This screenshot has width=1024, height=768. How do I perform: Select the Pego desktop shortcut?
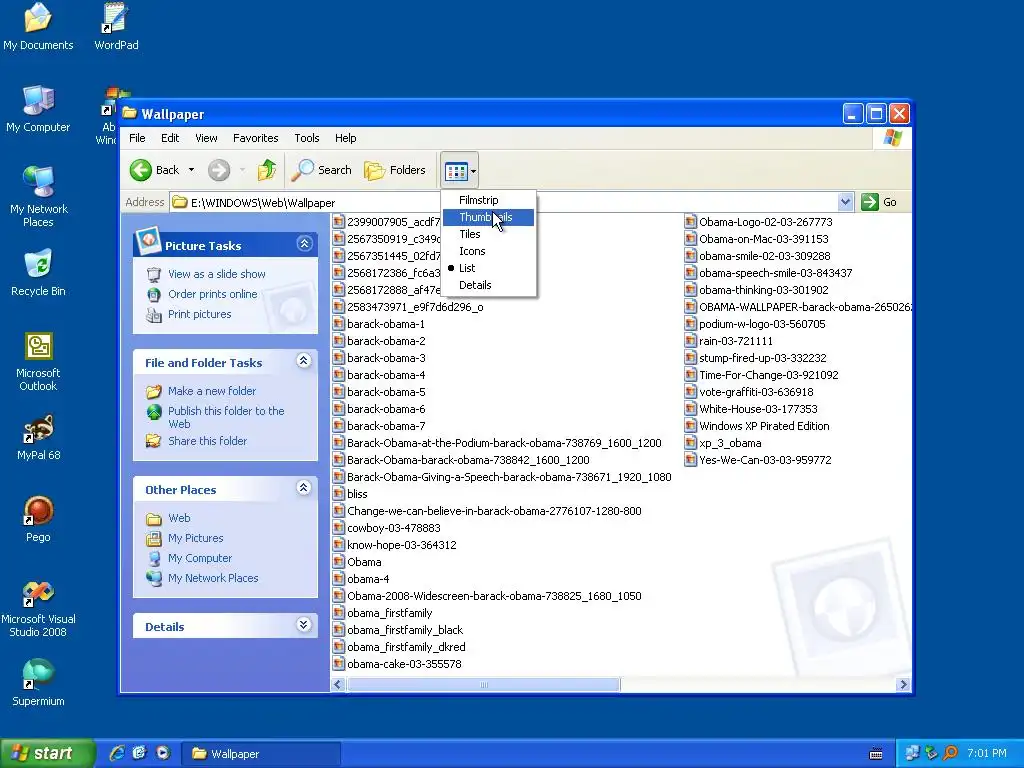38,519
